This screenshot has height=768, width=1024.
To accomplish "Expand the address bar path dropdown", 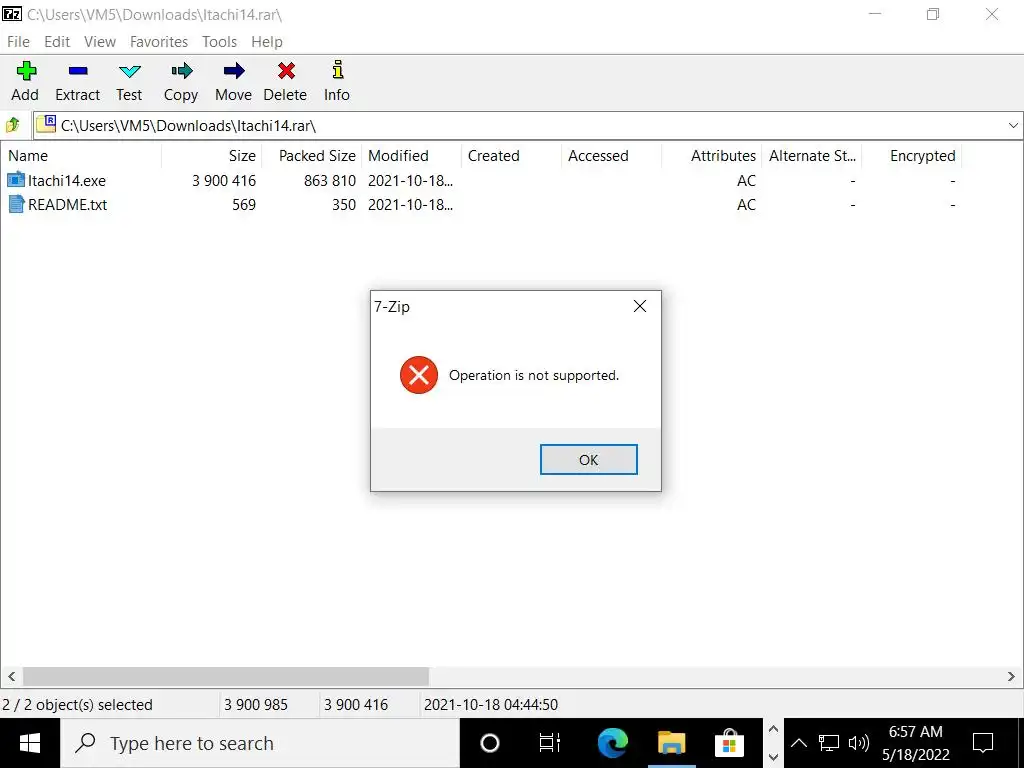I will pos(1013,125).
